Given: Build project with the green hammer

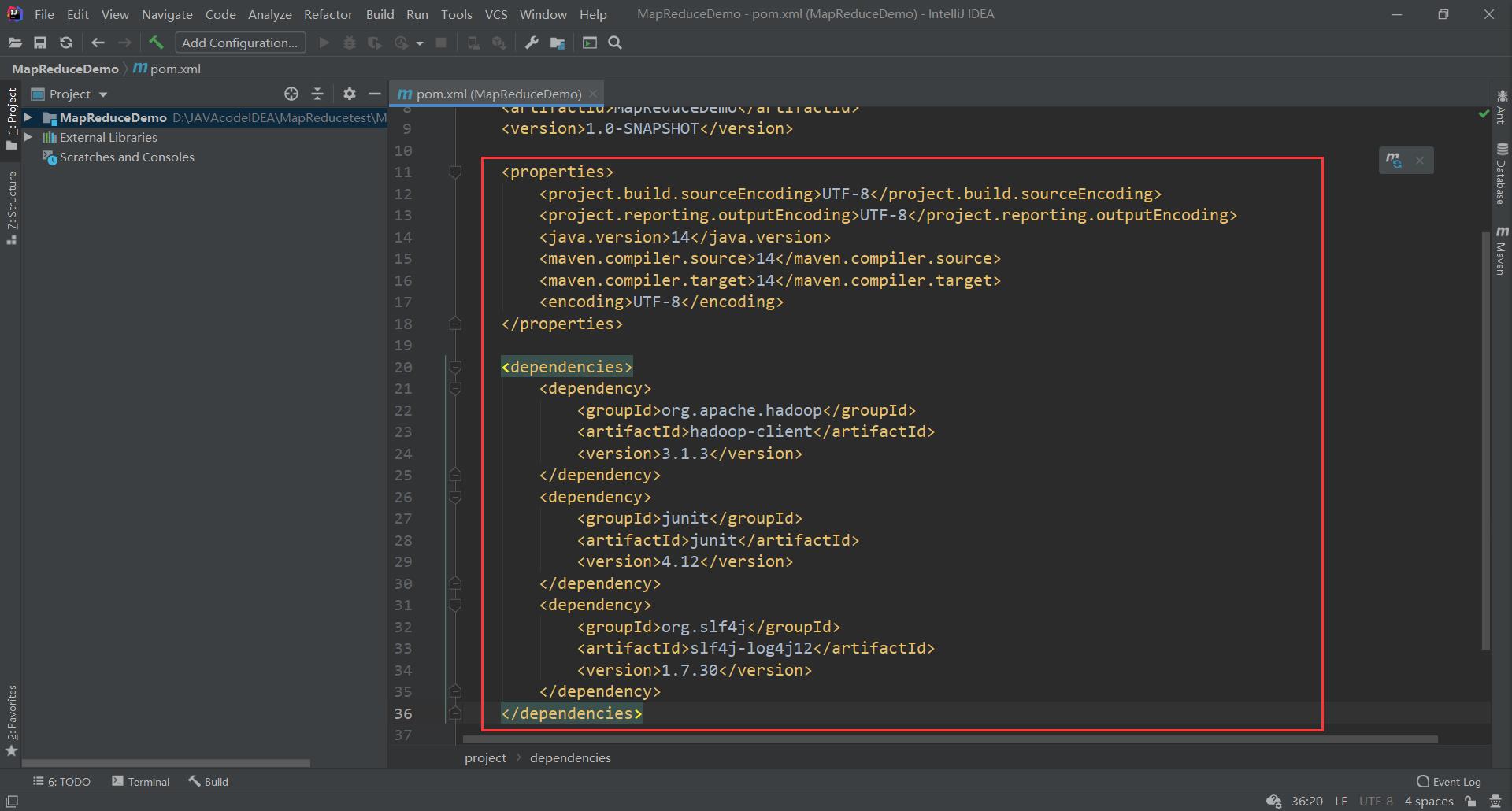Looking at the screenshot, I should click(156, 43).
